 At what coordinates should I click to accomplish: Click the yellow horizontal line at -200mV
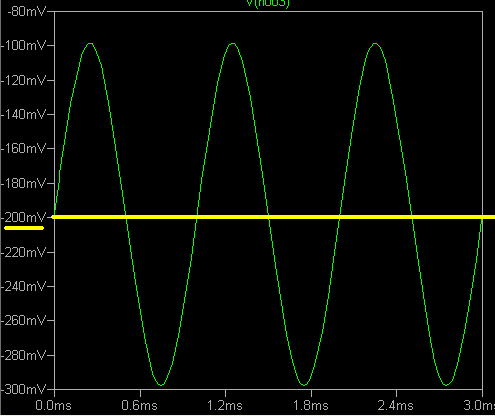coord(273,217)
